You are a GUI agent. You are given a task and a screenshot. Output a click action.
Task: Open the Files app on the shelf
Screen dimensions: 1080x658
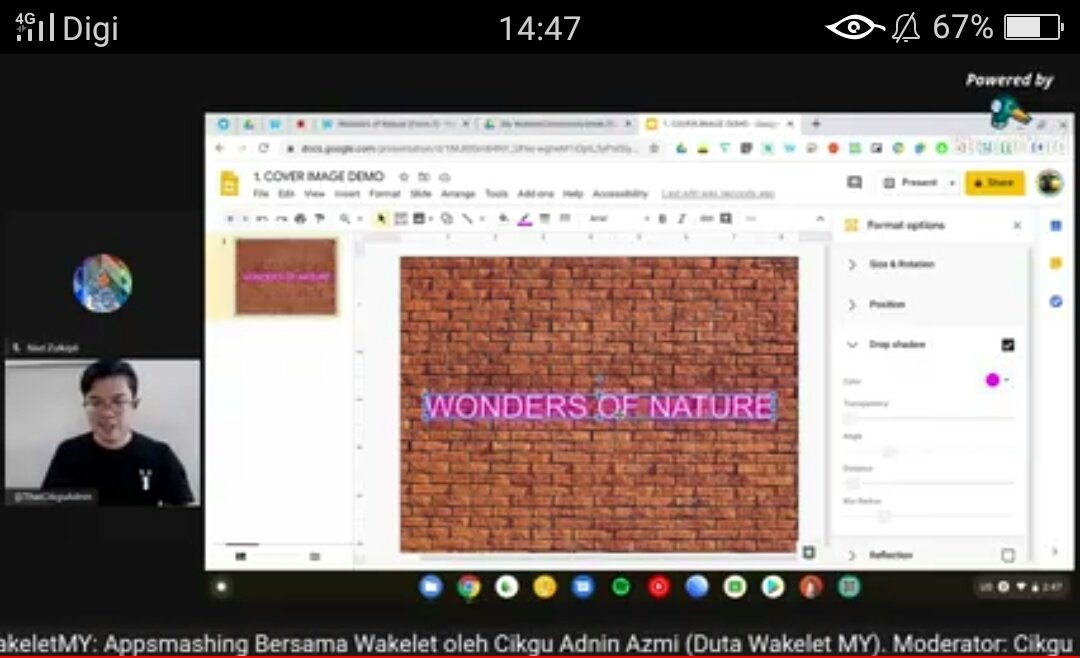click(430, 587)
